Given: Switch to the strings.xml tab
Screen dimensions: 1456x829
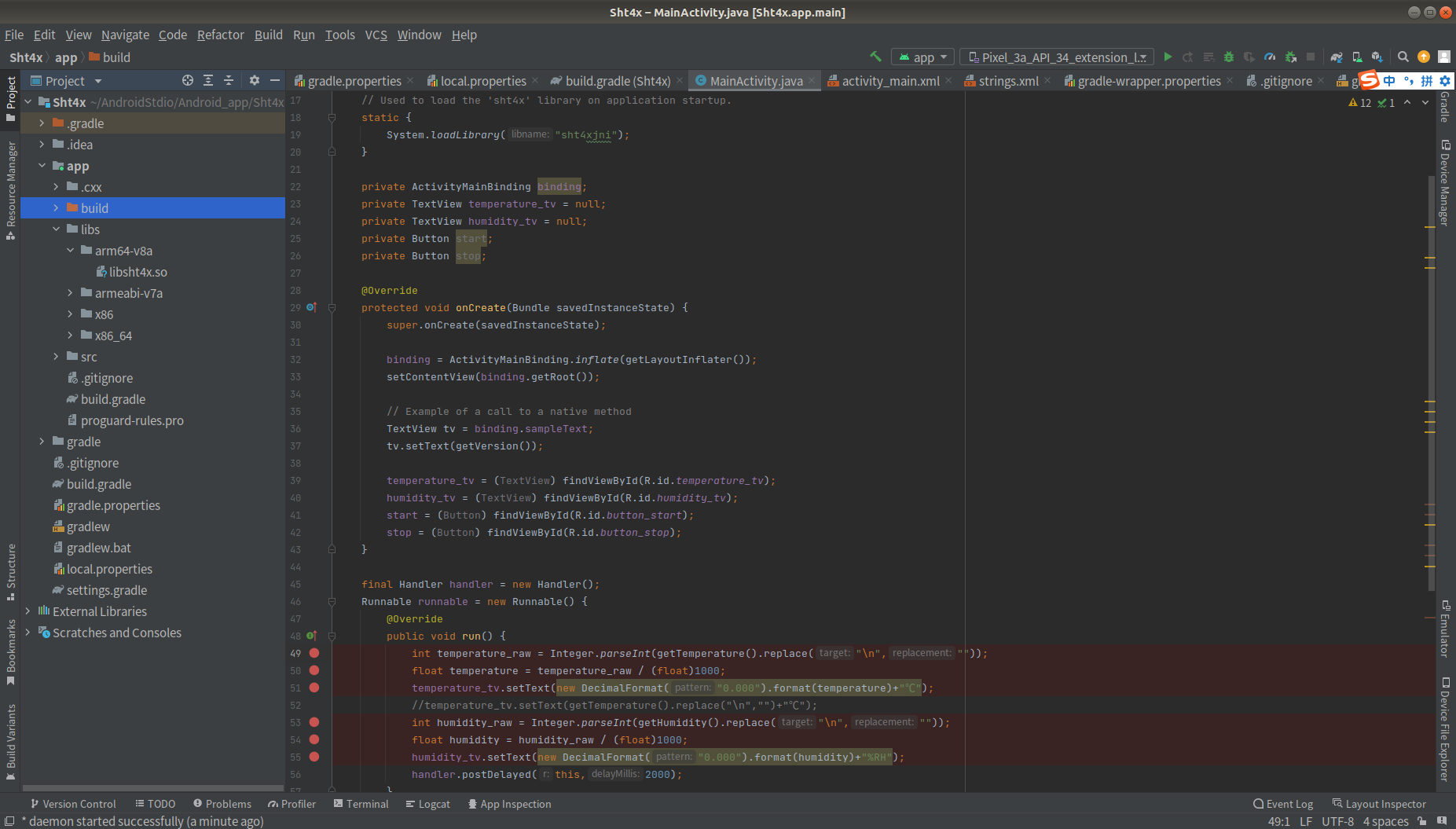Looking at the screenshot, I should coord(1007,81).
